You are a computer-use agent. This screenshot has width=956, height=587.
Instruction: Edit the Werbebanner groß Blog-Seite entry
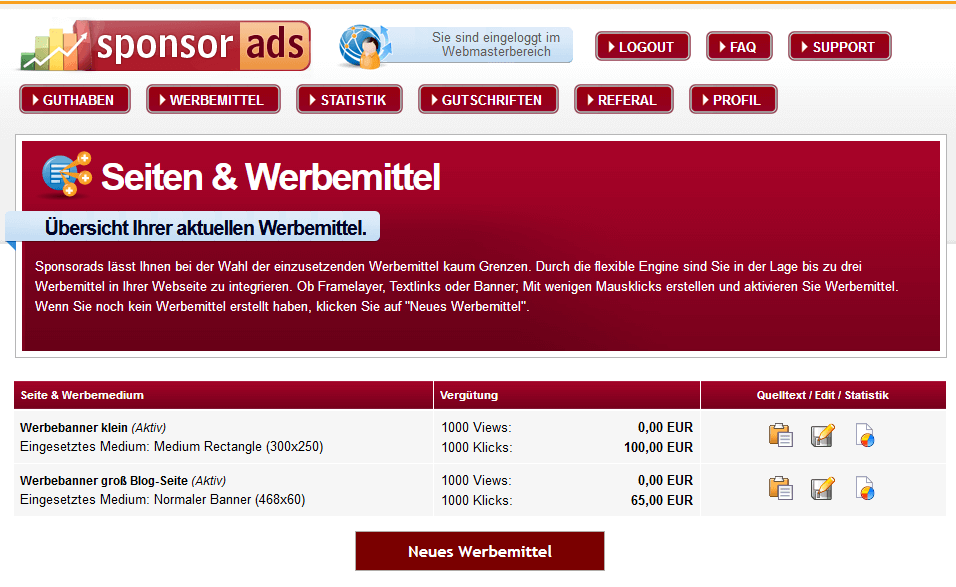point(822,489)
